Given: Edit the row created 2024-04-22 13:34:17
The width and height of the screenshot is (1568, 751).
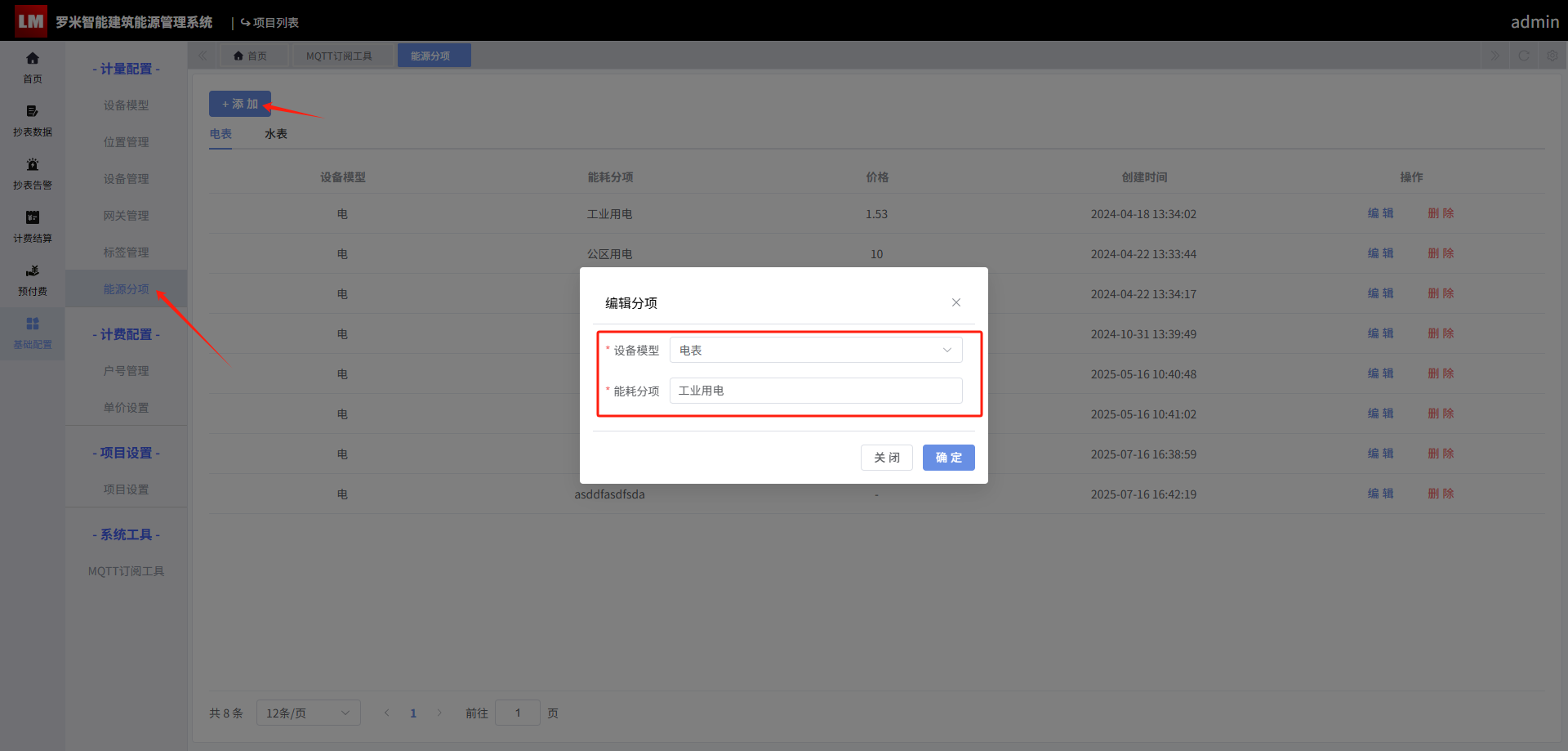Looking at the screenshot, I should click(x=1381, y=293).
